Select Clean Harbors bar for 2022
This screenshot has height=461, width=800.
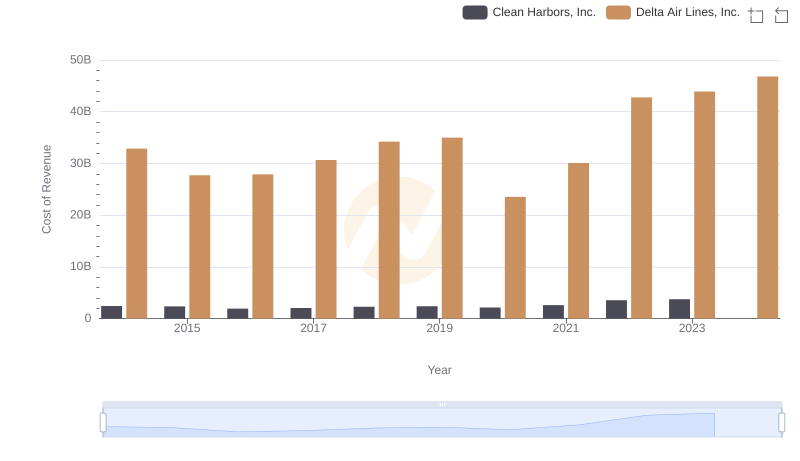coord(616,309)
